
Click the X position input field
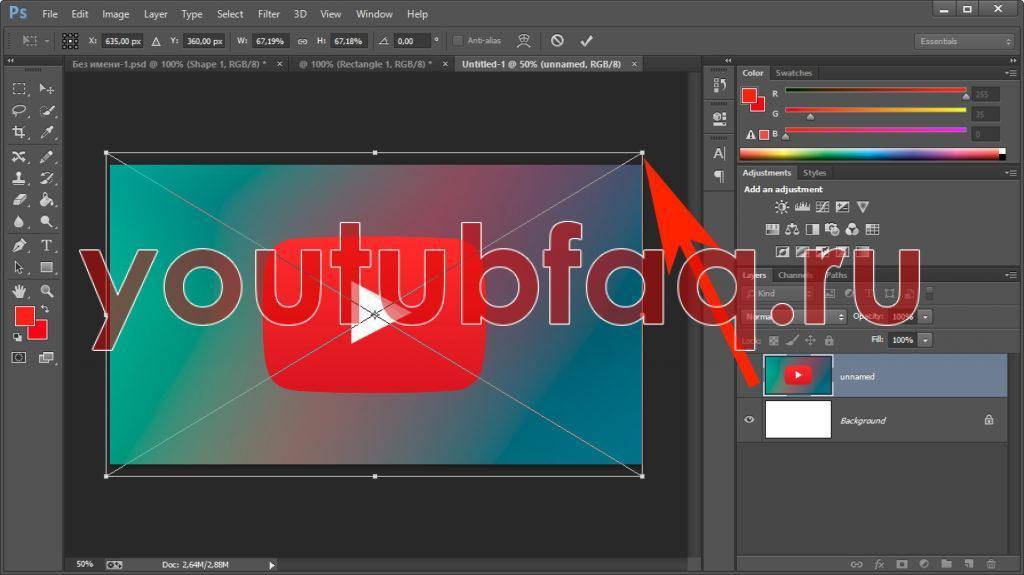[x=125, y=41]
